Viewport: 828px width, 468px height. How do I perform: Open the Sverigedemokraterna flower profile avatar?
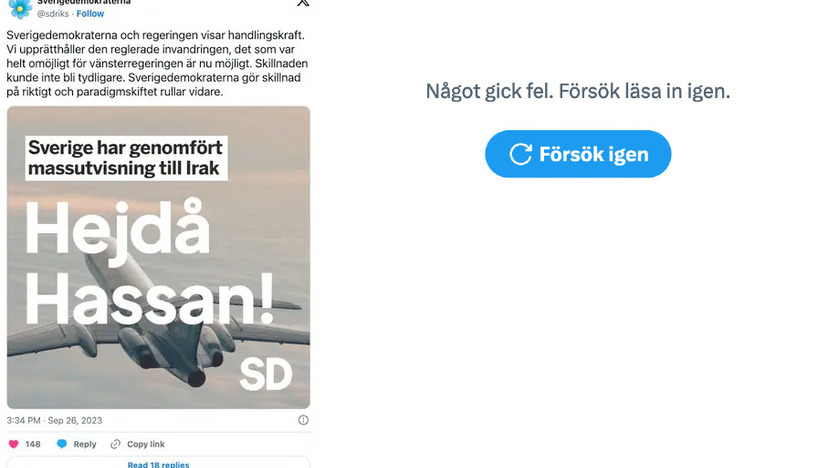[20, 8]
